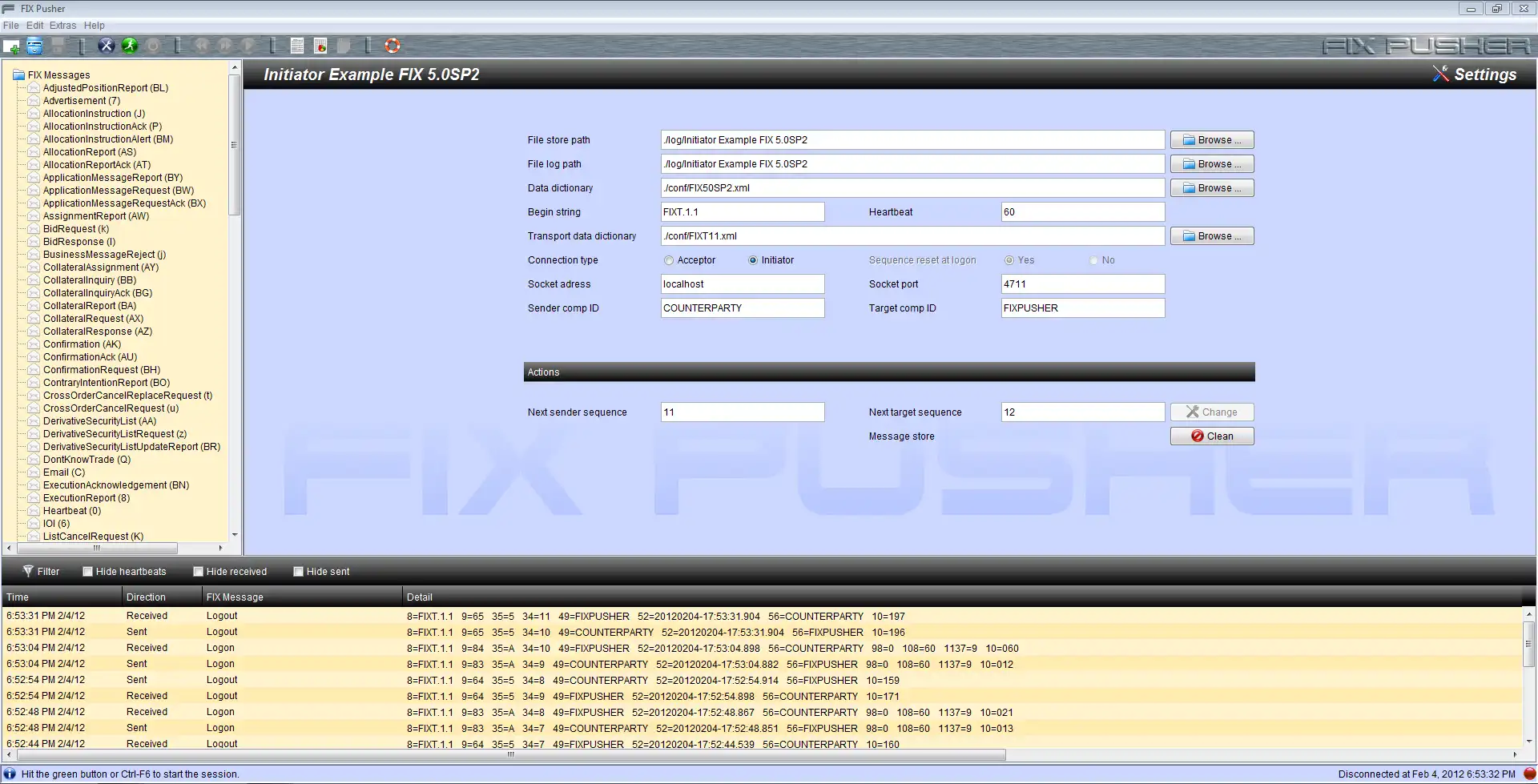This screenshot has height=784, width=1538.
Task: Click the message tree horizontal scrollbar thumb
Action: click(97, 548)
